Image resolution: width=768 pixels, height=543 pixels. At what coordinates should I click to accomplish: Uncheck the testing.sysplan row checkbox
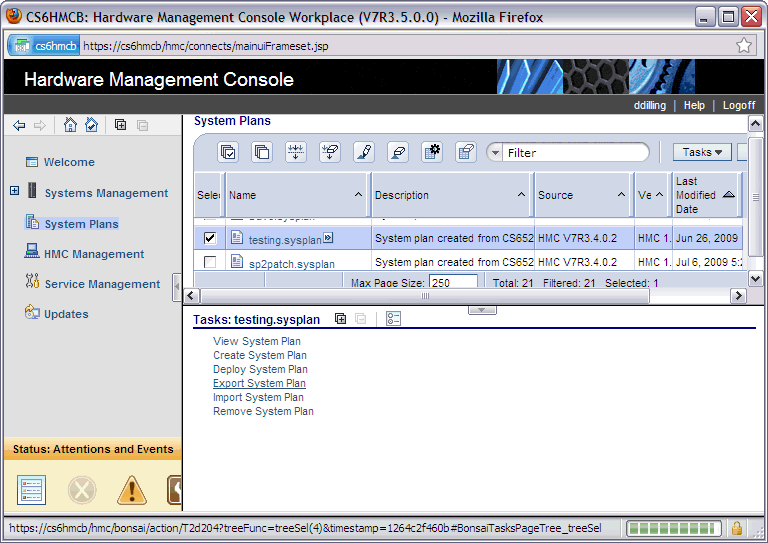[210, 238]
